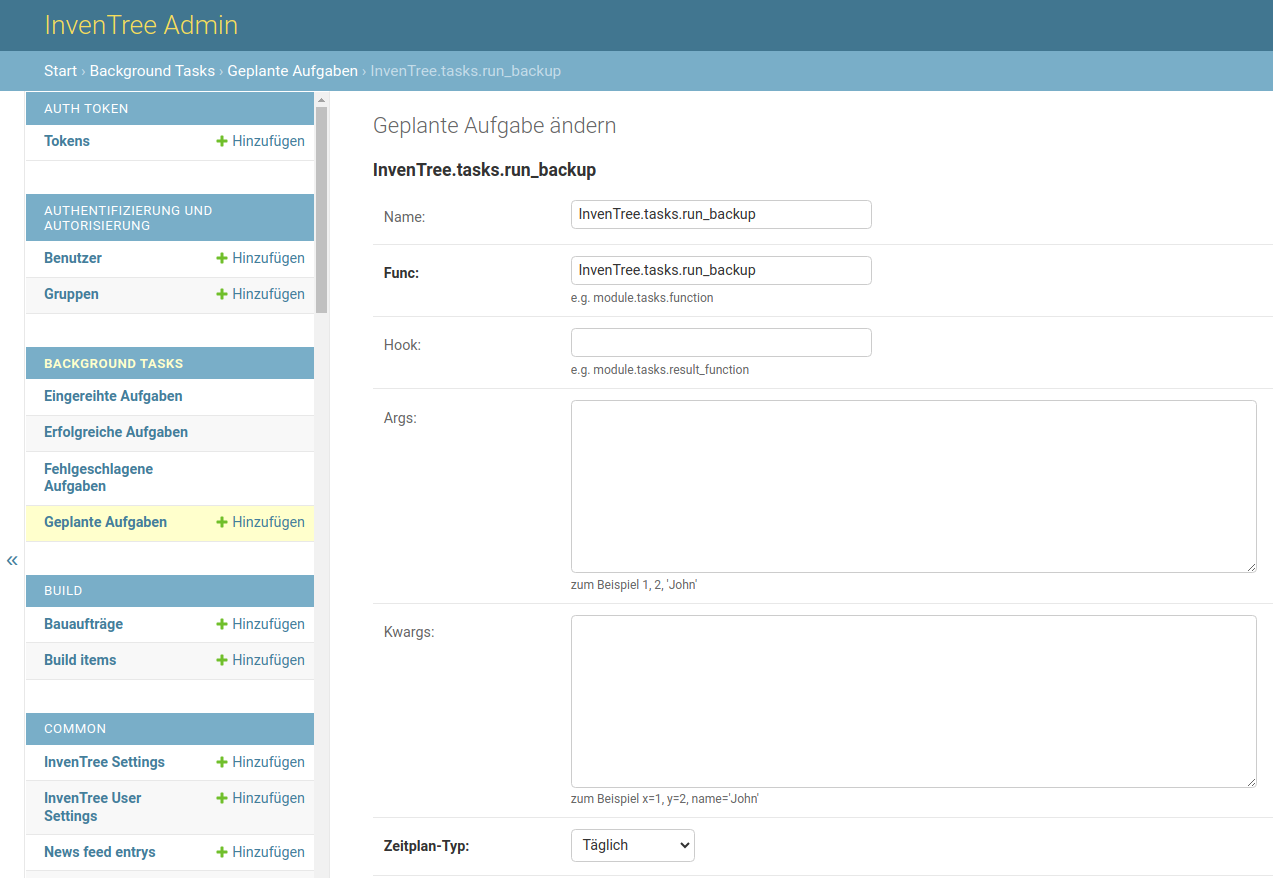This screenshot has height=878, width=1273.
Task: Open InvenTree Settings in sidebar
Action: 104,762
